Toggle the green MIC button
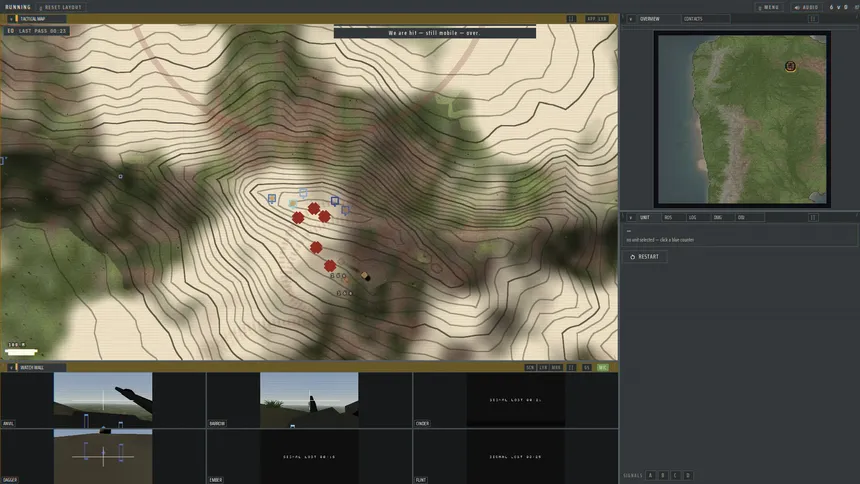 point(602,368)
